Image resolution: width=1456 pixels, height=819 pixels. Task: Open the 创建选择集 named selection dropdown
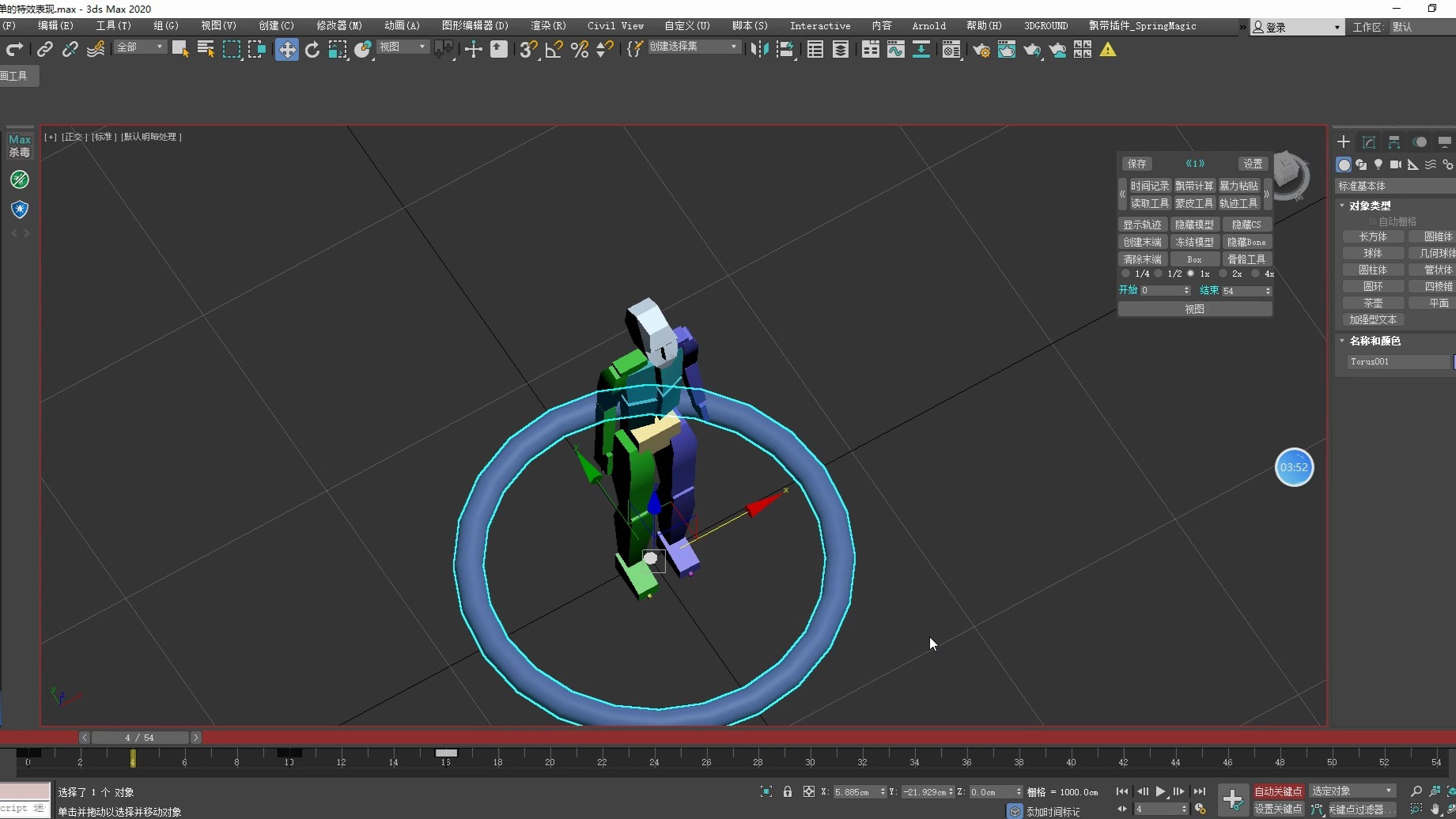[694, 47]
